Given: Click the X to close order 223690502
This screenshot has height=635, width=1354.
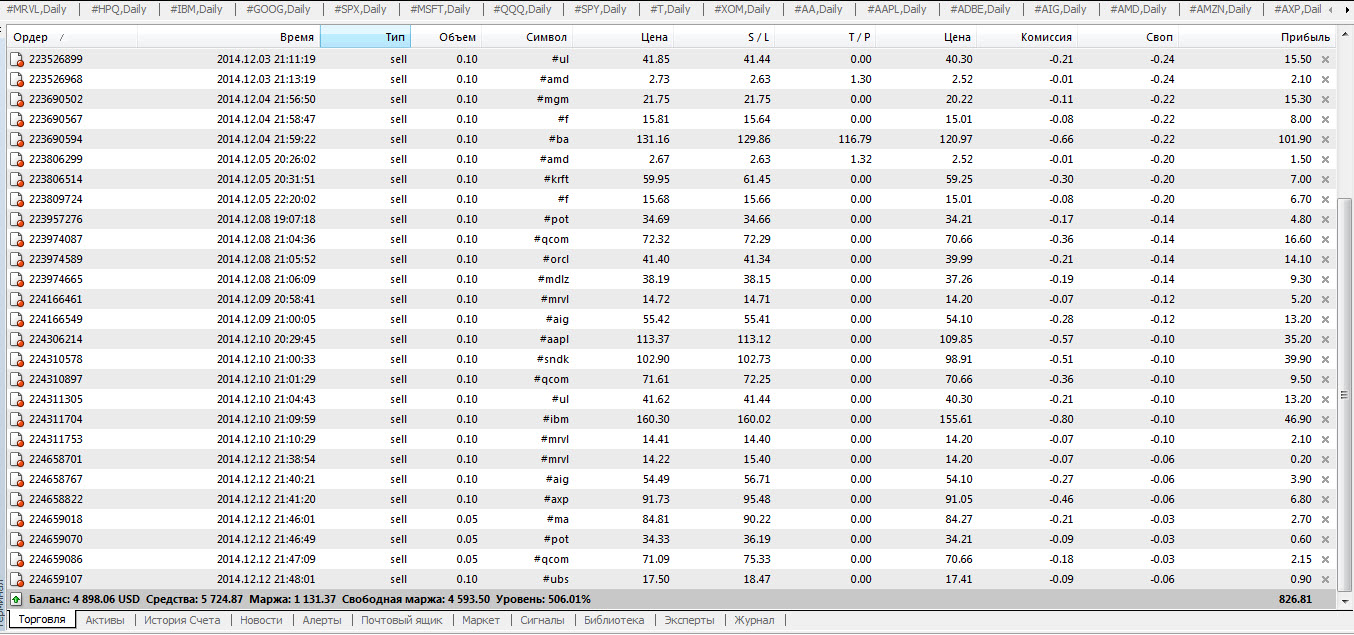Looking at the screenshot, I should point(1326,99).
